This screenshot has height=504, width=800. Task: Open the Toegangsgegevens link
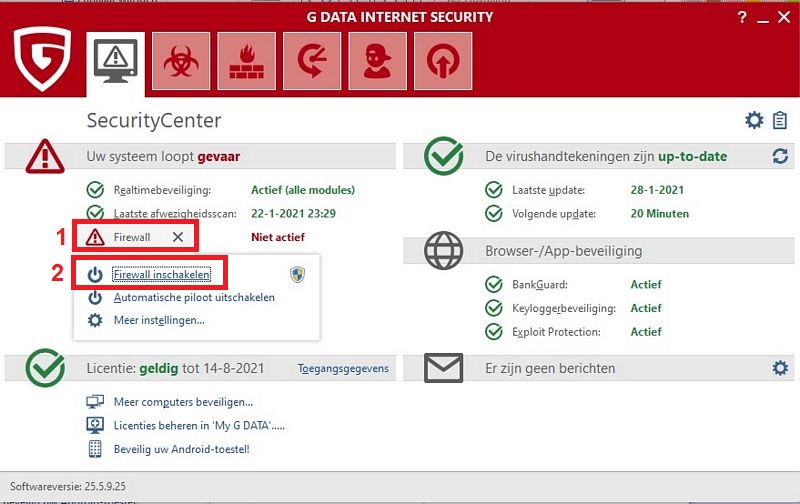tap(343, 368)
